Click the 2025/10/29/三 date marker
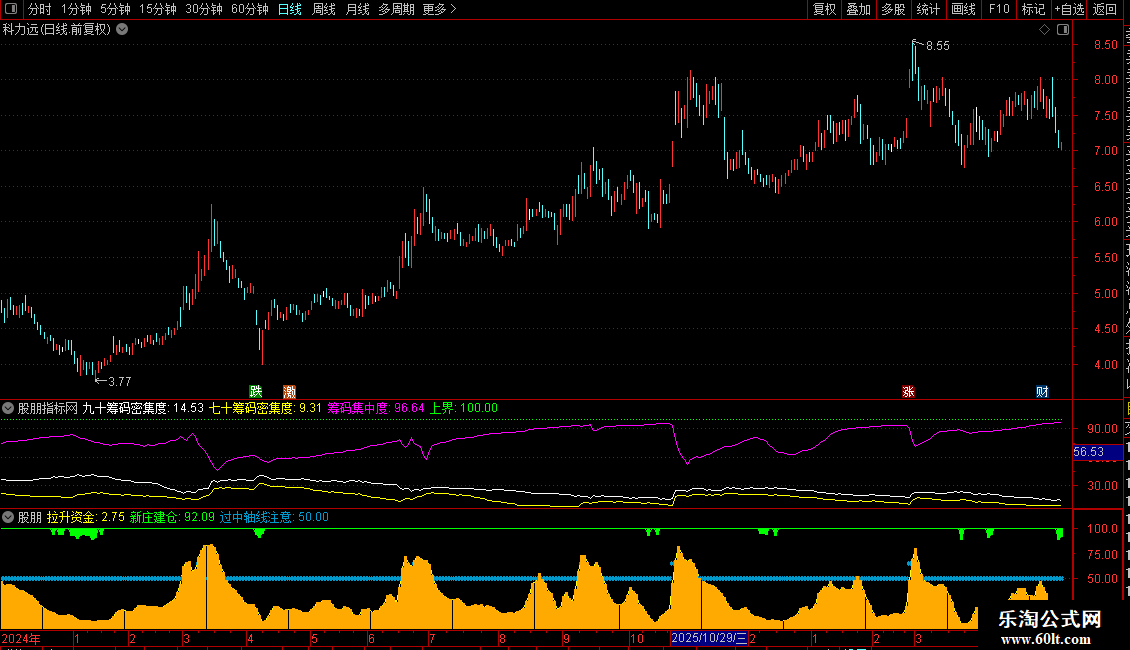 tap(709, 638)
